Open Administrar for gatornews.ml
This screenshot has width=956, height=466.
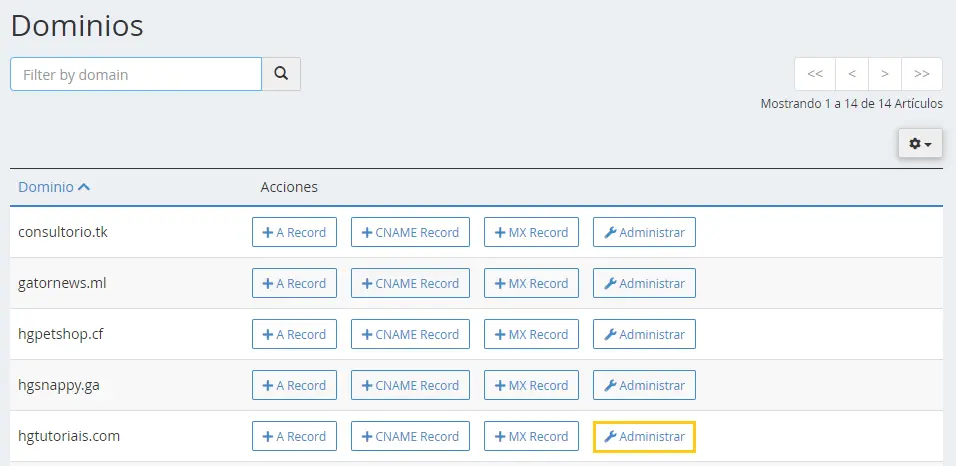pyautogui.click(x=644, y=283)
